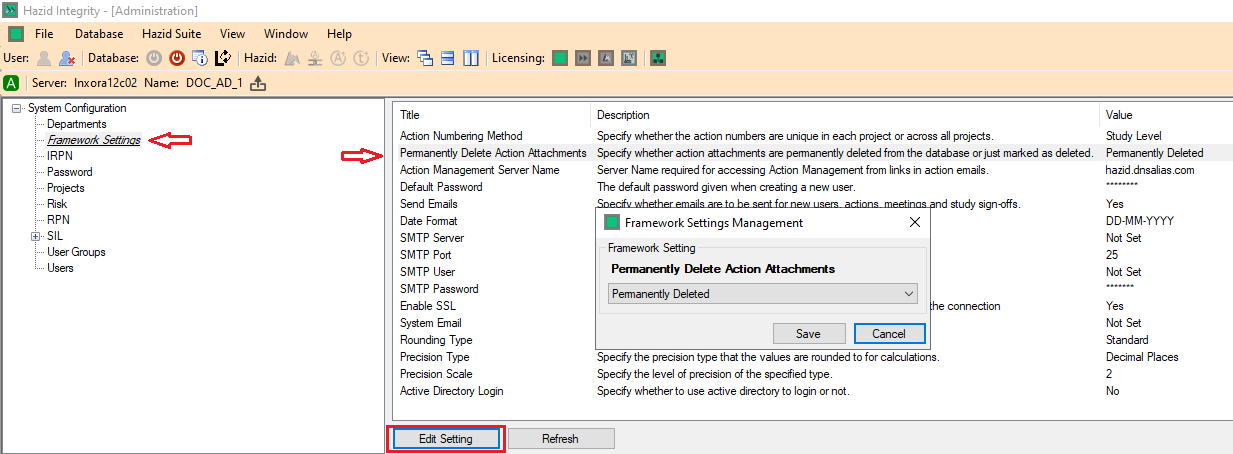Click the green square Licensing icon
1233x454 pixels.
point(560,58)
